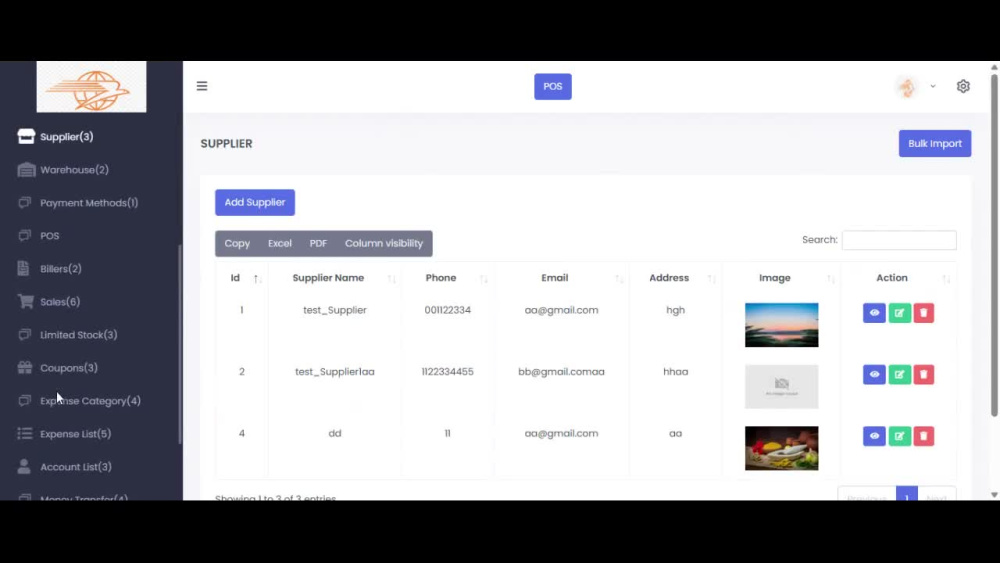Click the SUPPLIER page heading
The height and width of the screenshot is (563, 1000).
coord(226,143)
